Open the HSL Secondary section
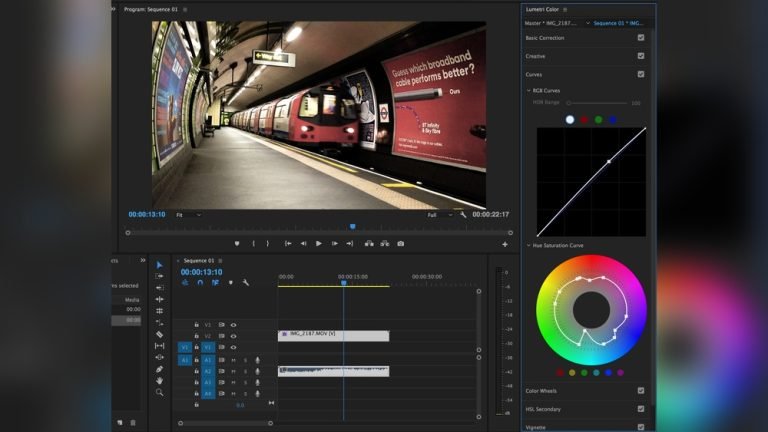Image resolution: width=768 pixels, height=432 pixels. click(543, 409)
